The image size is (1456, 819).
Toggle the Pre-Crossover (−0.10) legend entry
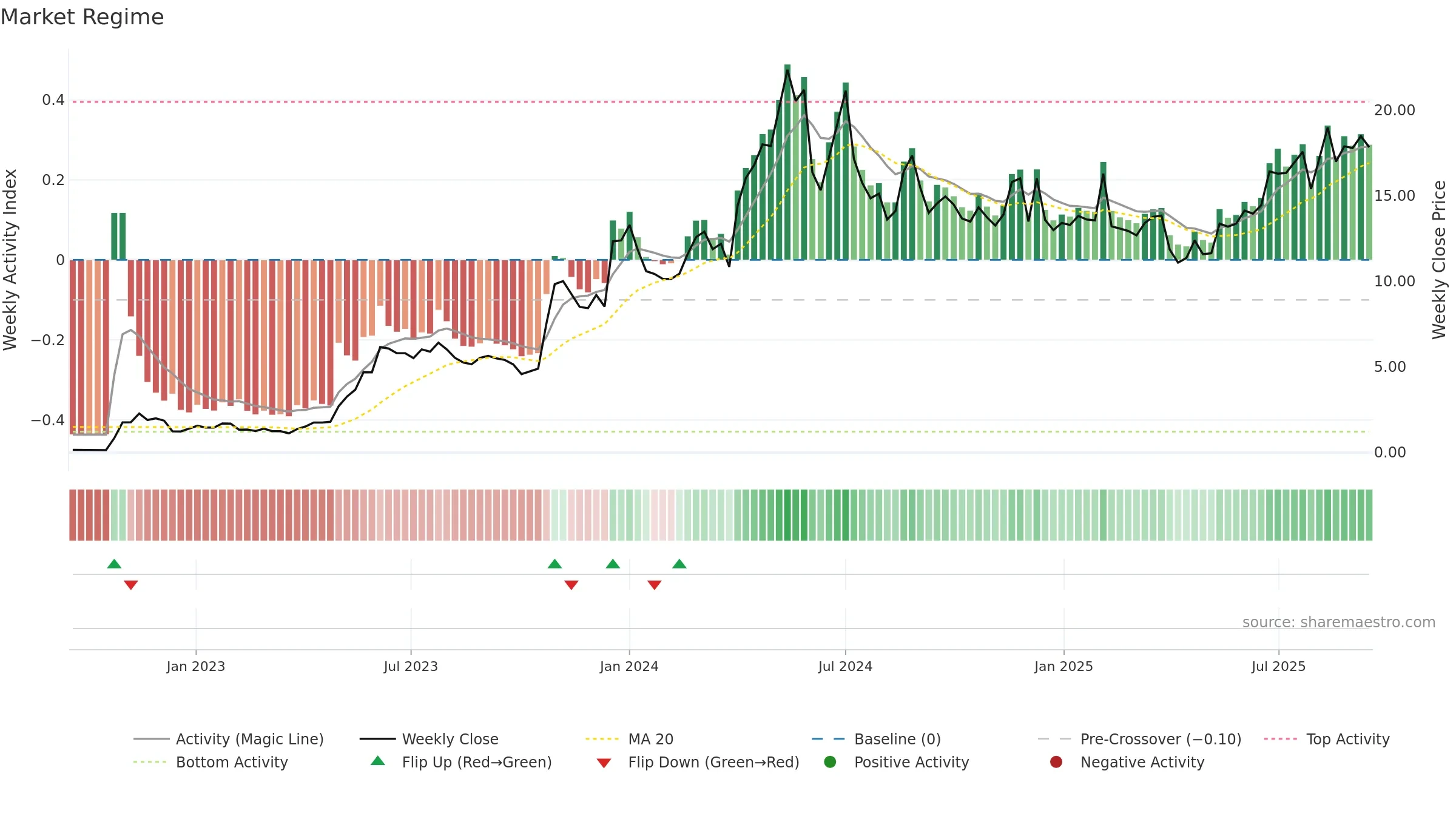pos(1139,739)
